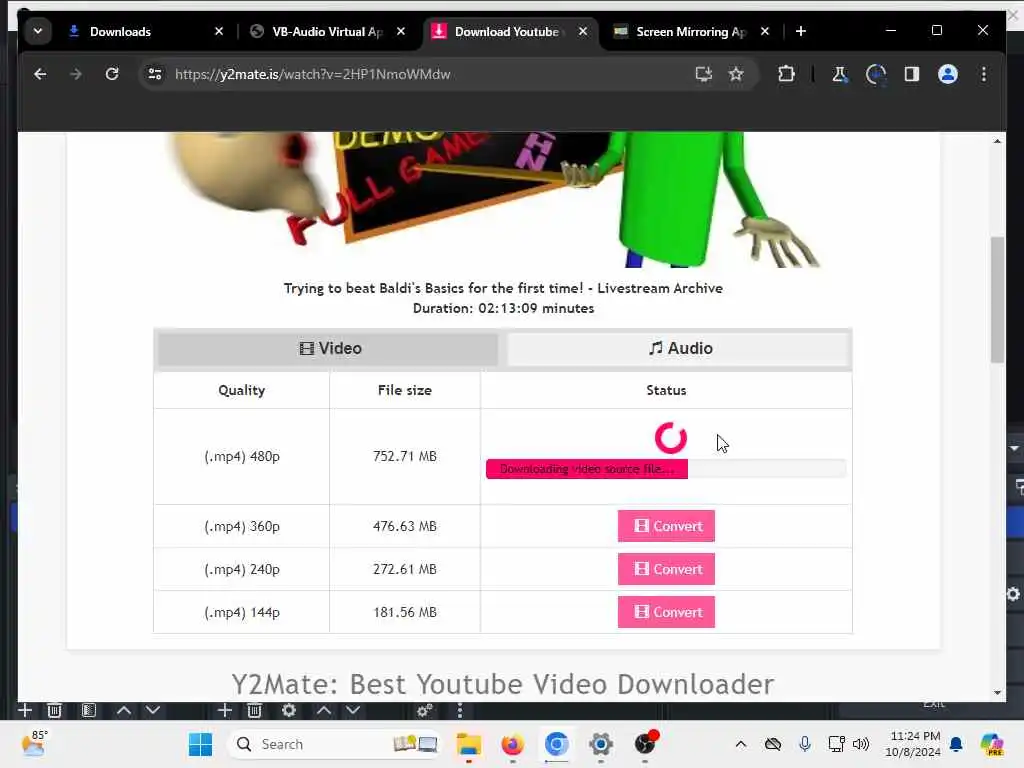Close the VB-Audio Virtual Apps tab

click(x=401, y=31)
